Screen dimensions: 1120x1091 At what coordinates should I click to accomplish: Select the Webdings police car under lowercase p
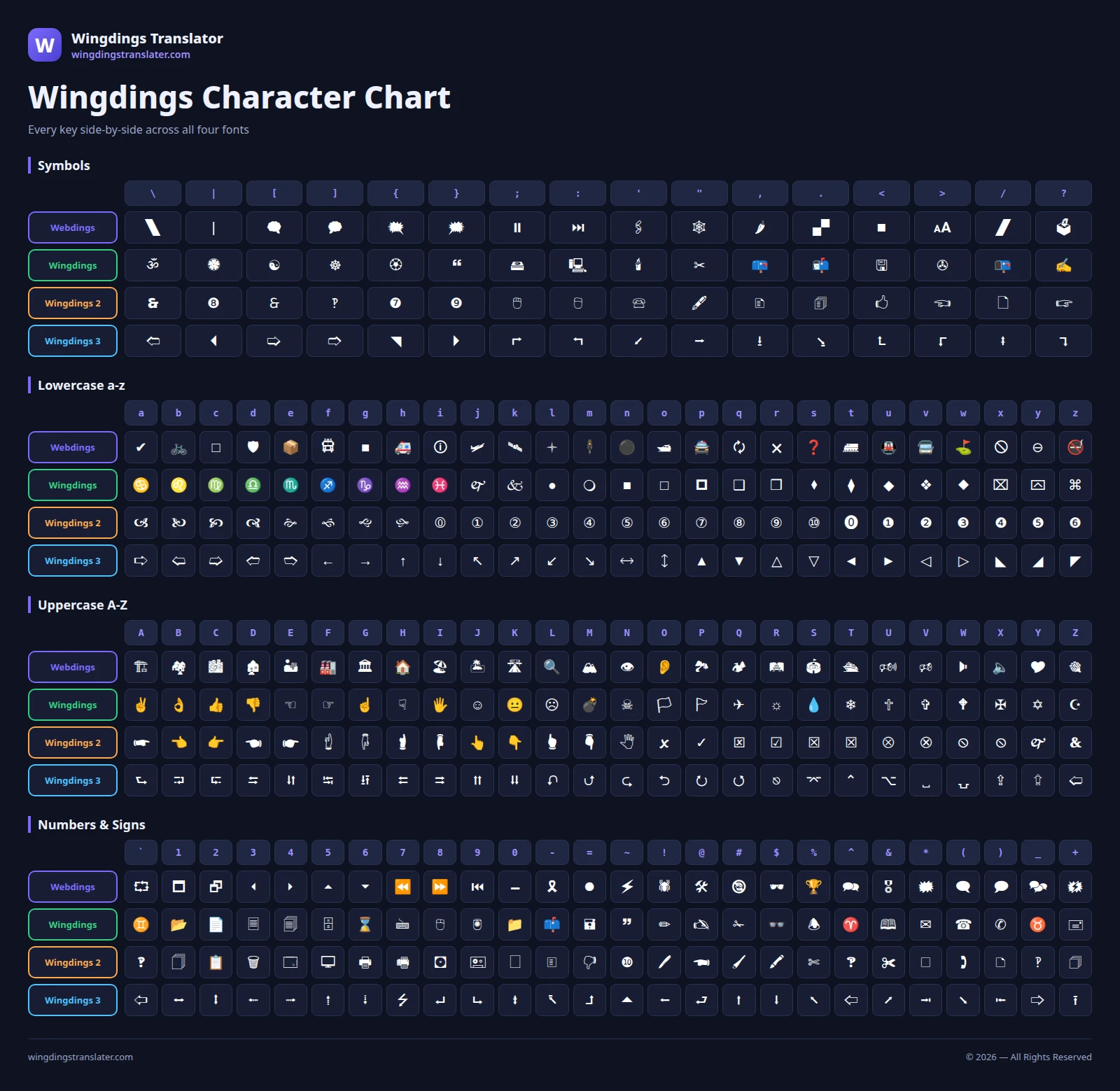(701, 448)
